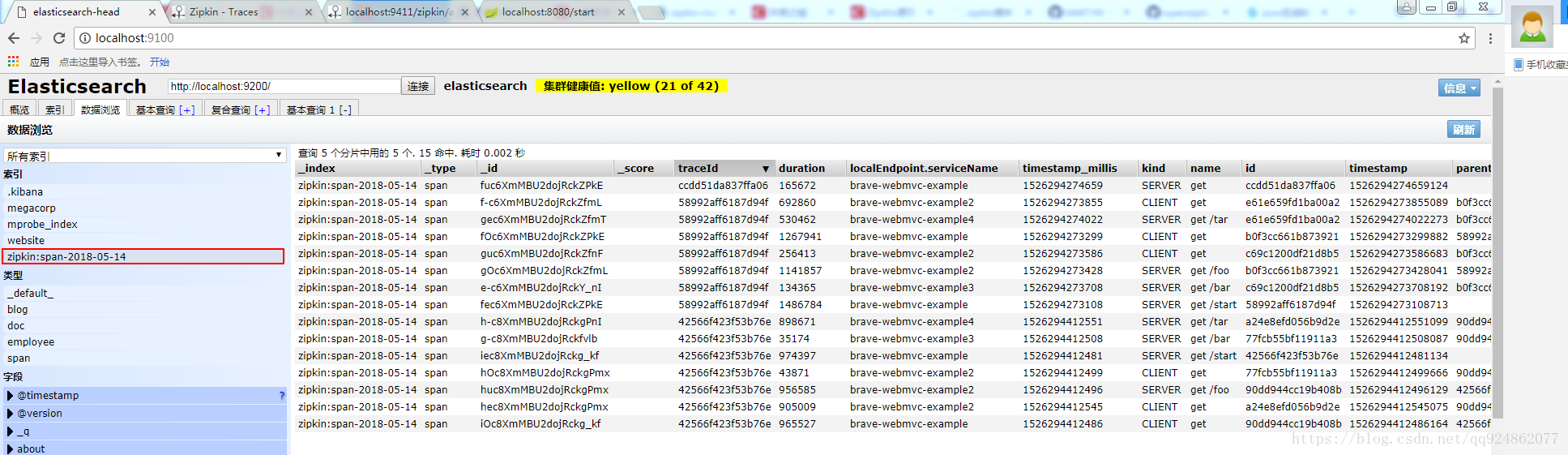Select the zipkin:span-2018-05-14 index in sidebar
The height and width of the screenshot is (455, 1568).
pyautogui.click(x=143, y=256)
